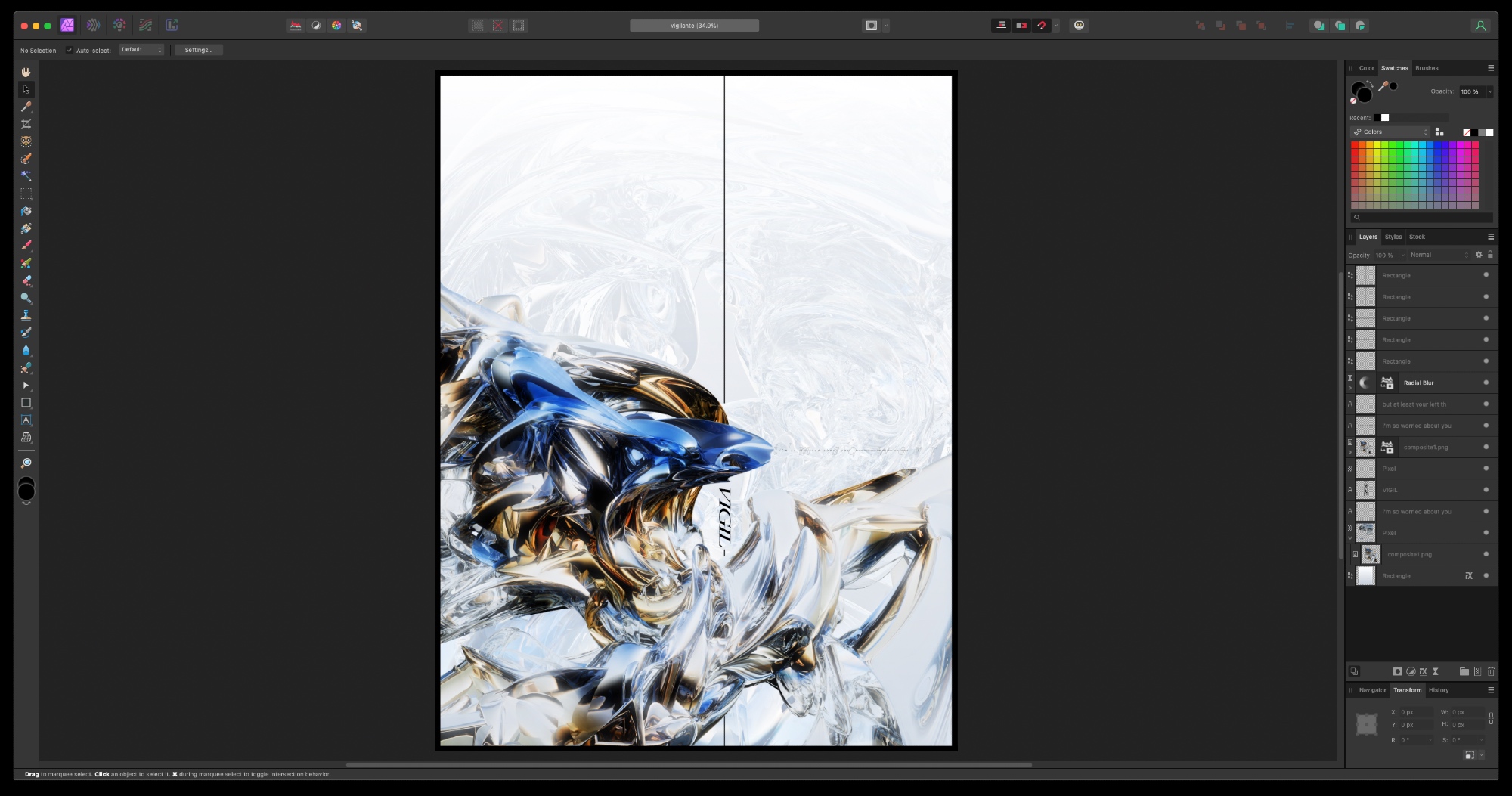The image size is (1512, 796).
Task: Toggle the Auto-select checkbox
Action: (x=70, y=51)
